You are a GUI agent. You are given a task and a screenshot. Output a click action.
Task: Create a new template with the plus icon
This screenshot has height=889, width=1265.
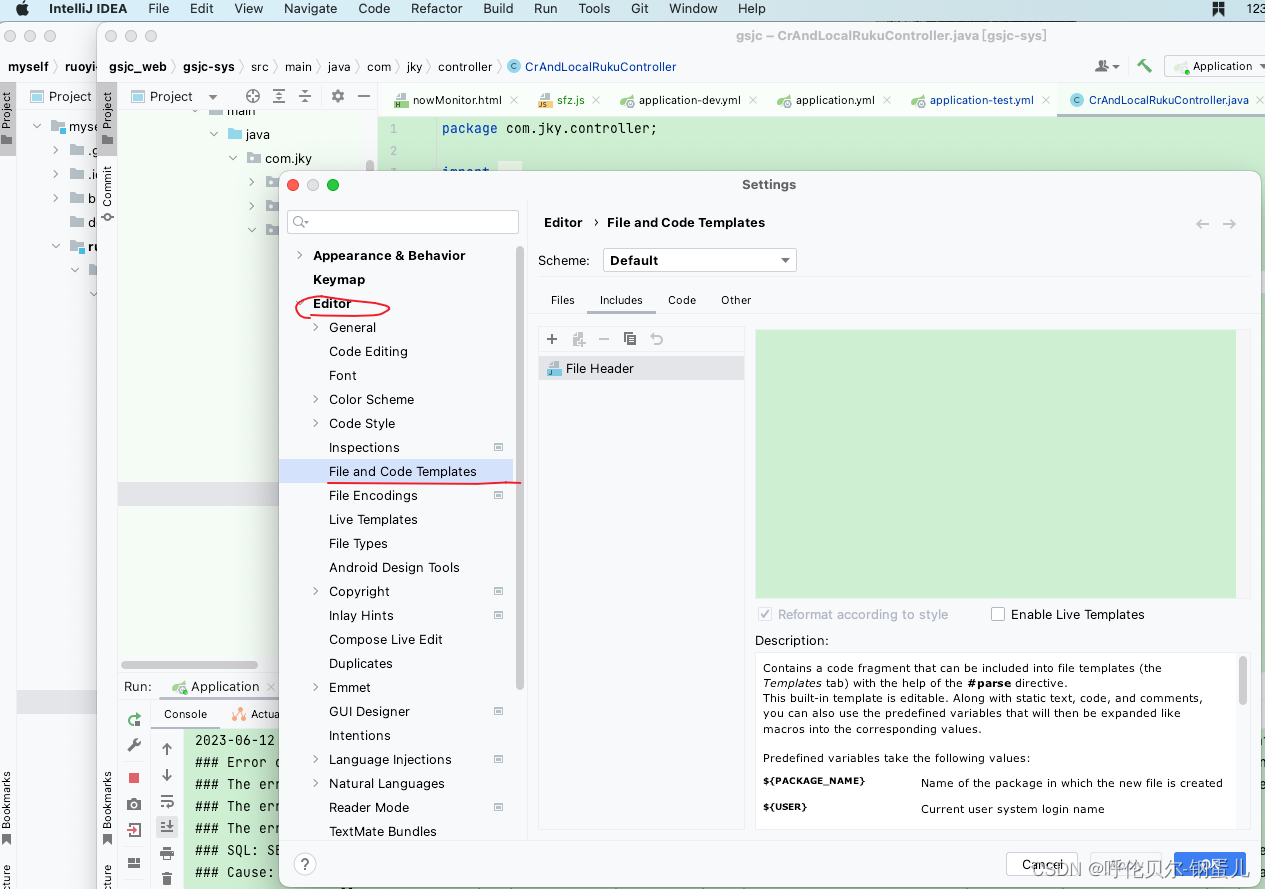click(x=552, y=339)
